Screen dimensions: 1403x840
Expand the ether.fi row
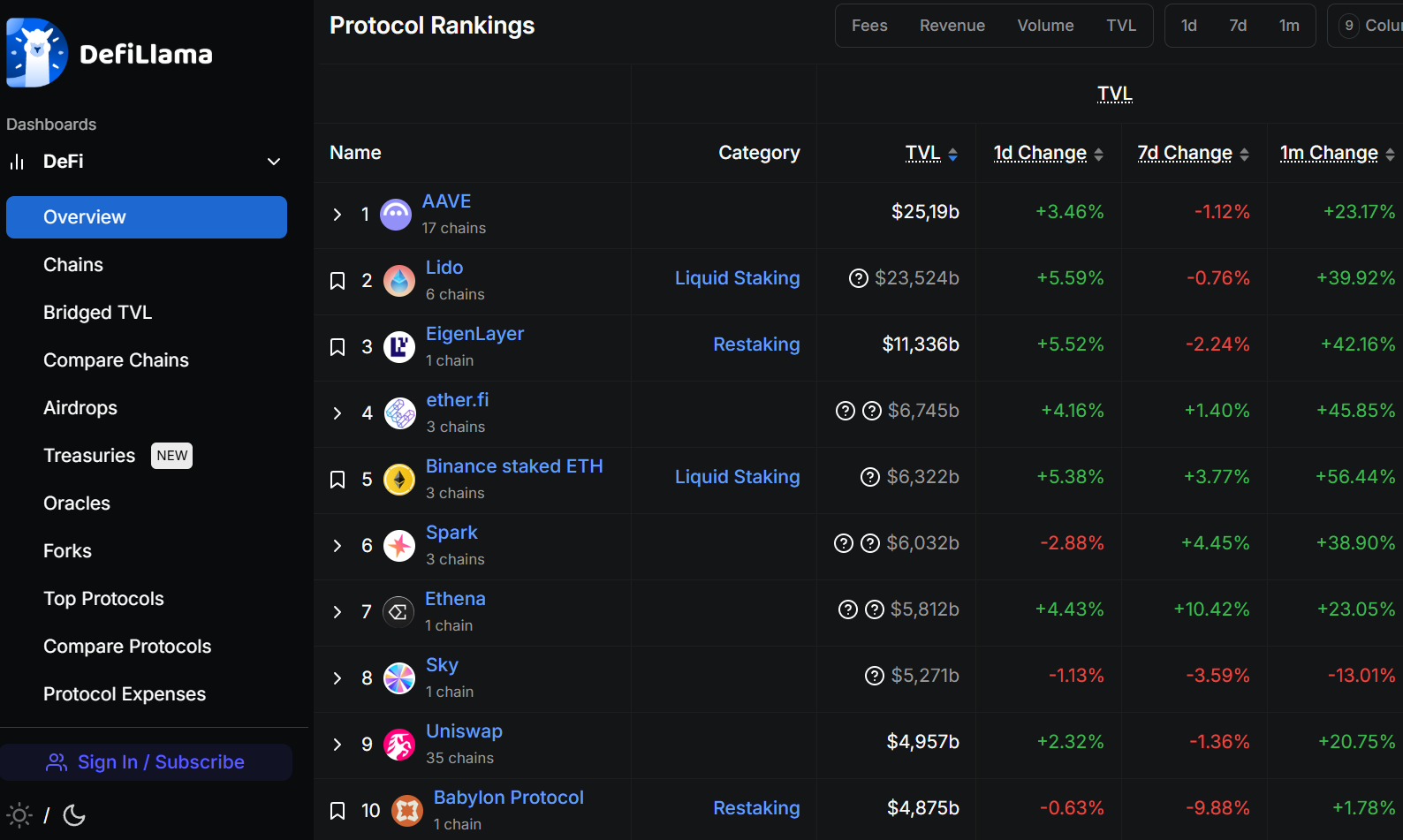(337, 413)
